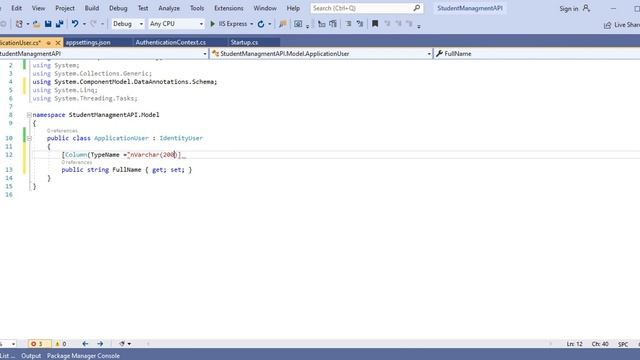This screenshot has height=360, width=640.
Task: Click the StudentManagmentAPI solution name label
Action: (x=470, y=8)
